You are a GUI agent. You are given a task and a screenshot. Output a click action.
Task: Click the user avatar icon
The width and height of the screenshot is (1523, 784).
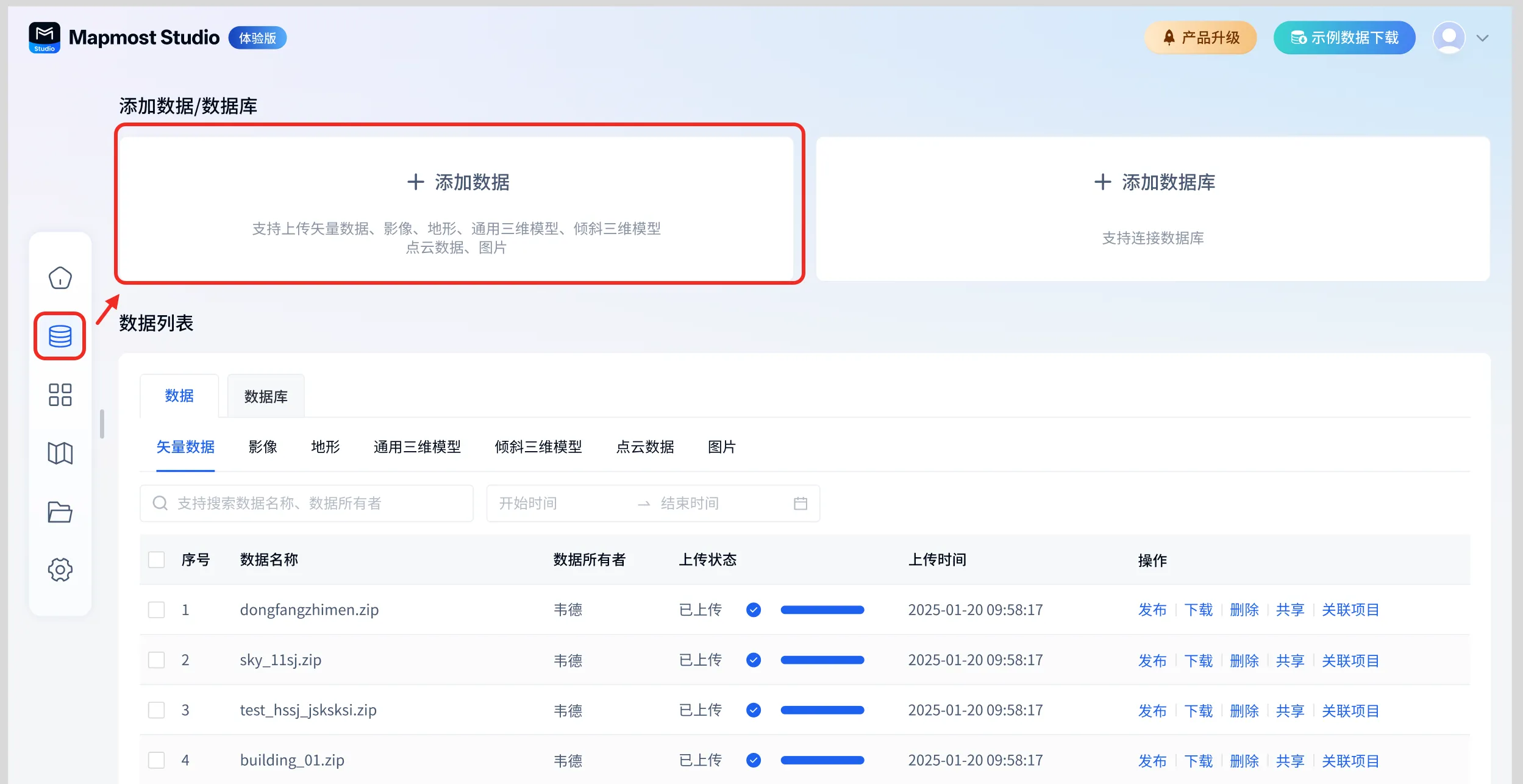point(1449,38)
